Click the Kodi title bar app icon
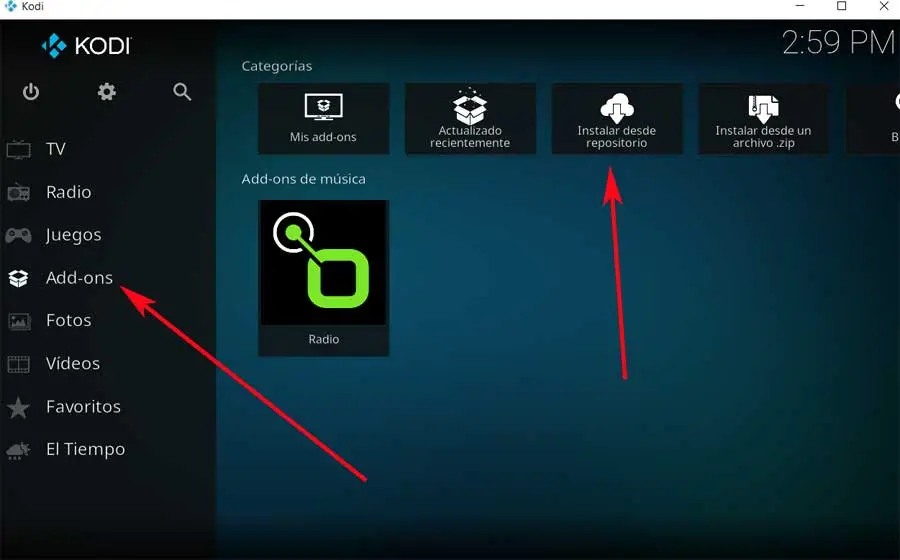The height and width of the screenshot is (560, 900). click(10, 6)
